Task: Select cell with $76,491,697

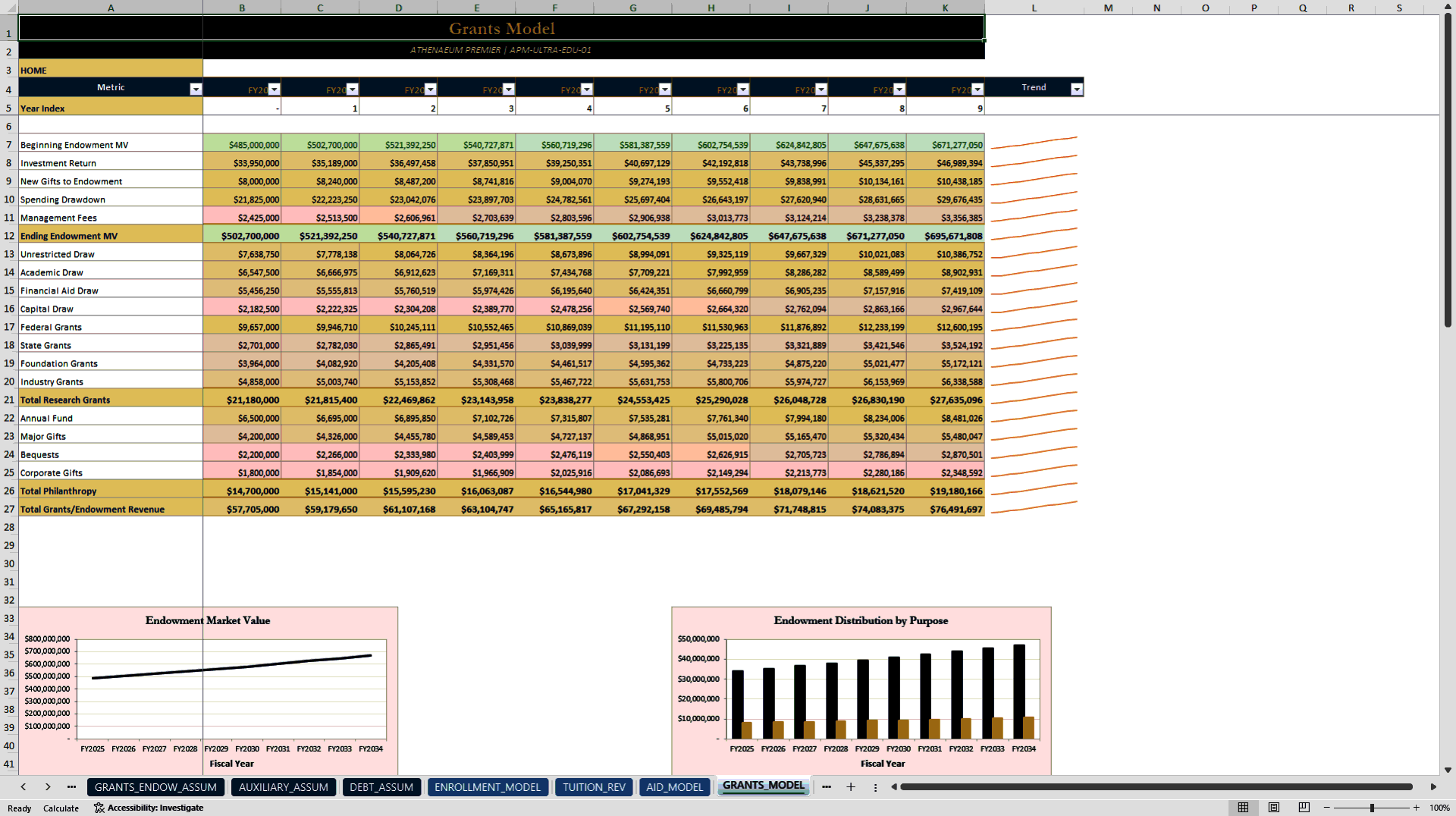Action: (x=946, y=509)
